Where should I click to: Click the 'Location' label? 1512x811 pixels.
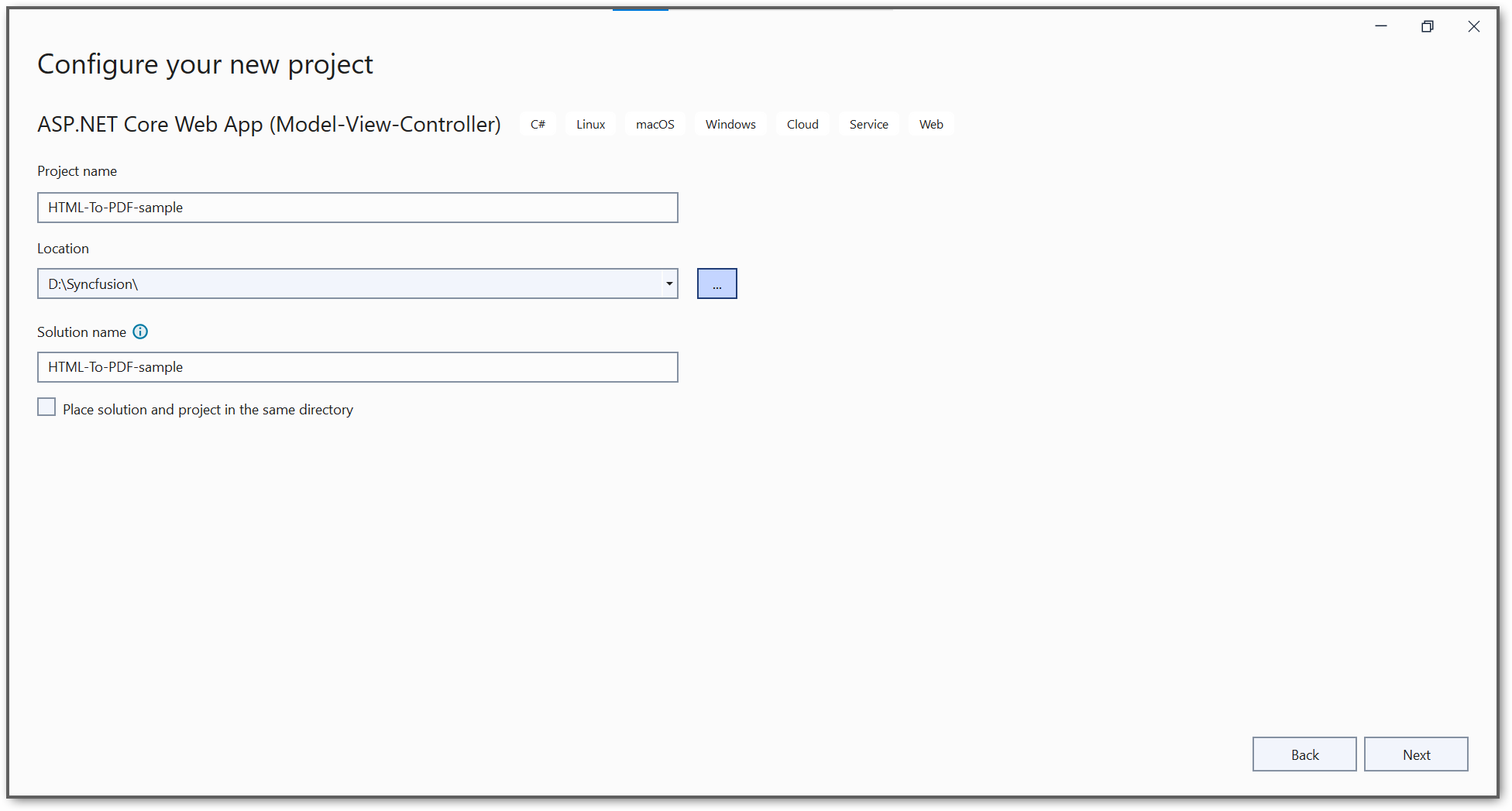pyautogui.click(x=63, y=249)
